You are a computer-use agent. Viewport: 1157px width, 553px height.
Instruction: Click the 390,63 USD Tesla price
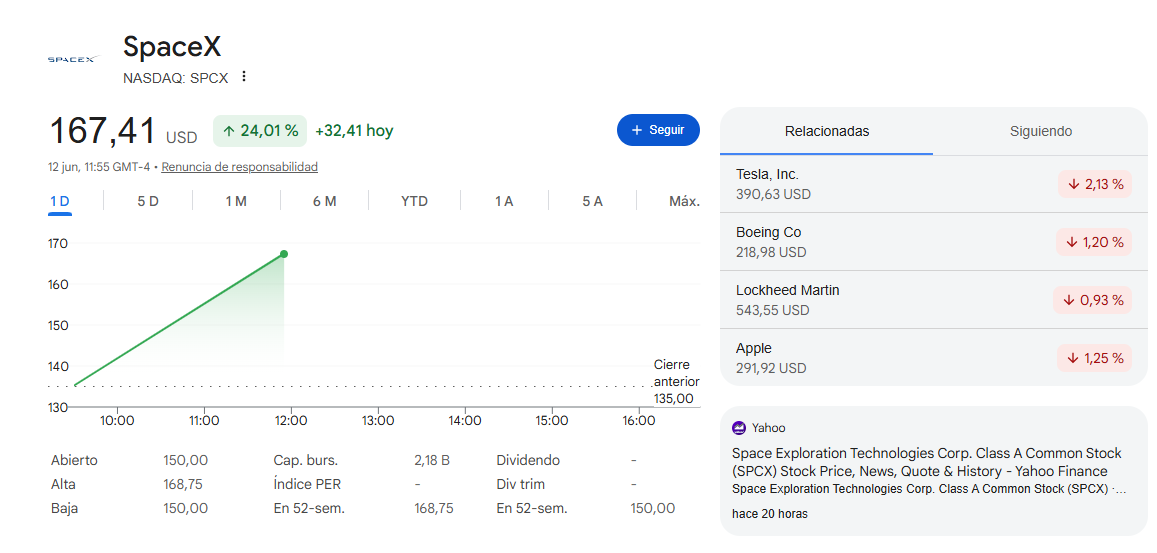pyautogui.click(x=773, y=194)
